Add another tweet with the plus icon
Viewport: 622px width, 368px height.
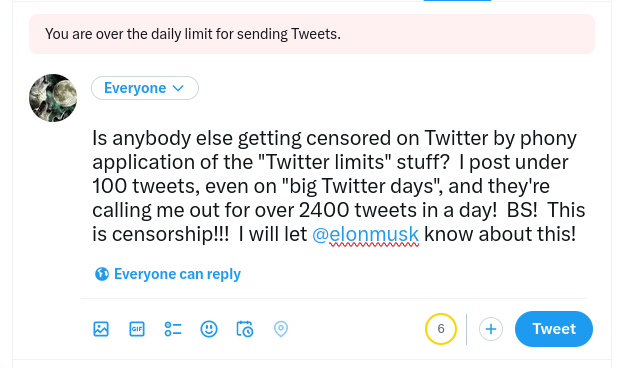tap(491, 329)
